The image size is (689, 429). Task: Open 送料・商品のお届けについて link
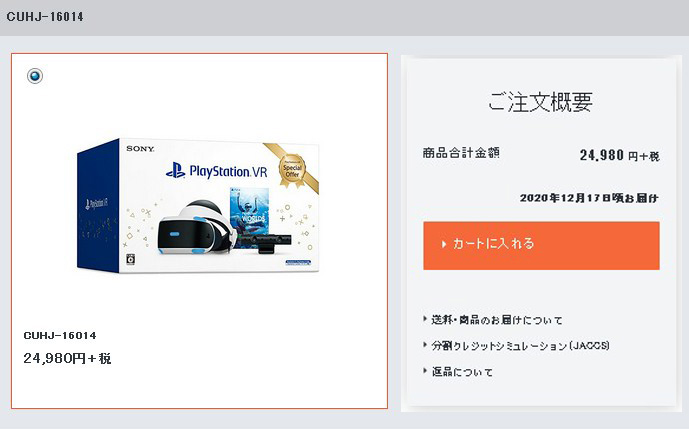[x=497, y=320]
